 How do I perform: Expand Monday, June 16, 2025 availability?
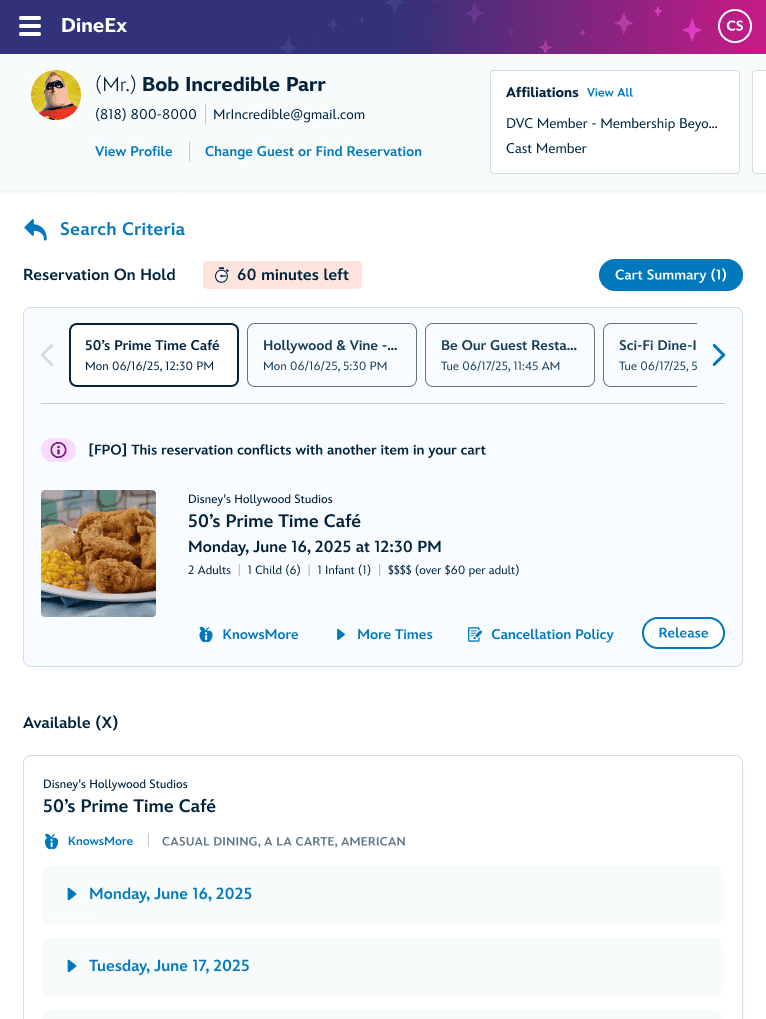click(170, 894)
